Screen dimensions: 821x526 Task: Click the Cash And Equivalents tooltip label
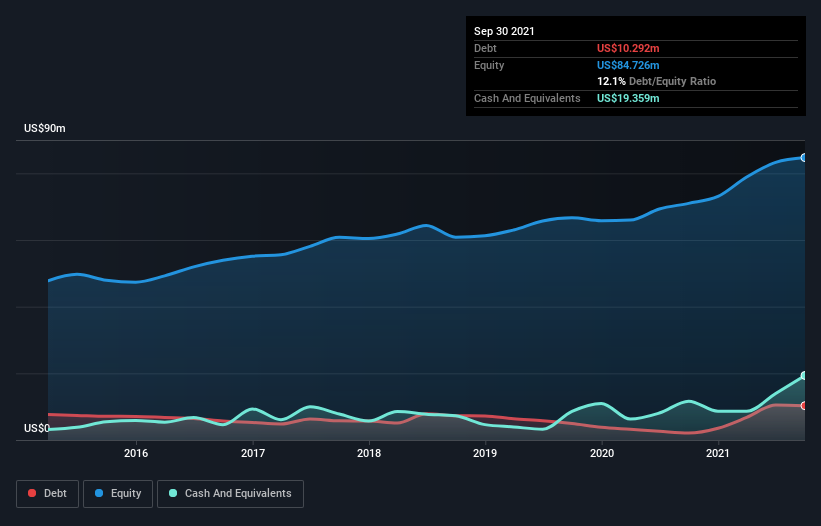tap(527, 98)
